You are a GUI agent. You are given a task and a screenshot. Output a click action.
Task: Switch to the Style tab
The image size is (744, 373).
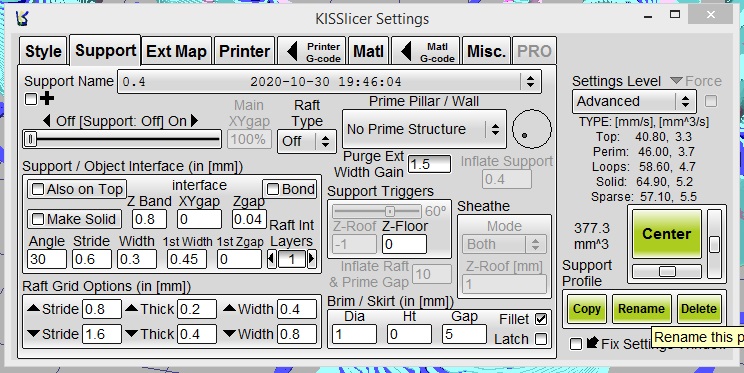43,51
